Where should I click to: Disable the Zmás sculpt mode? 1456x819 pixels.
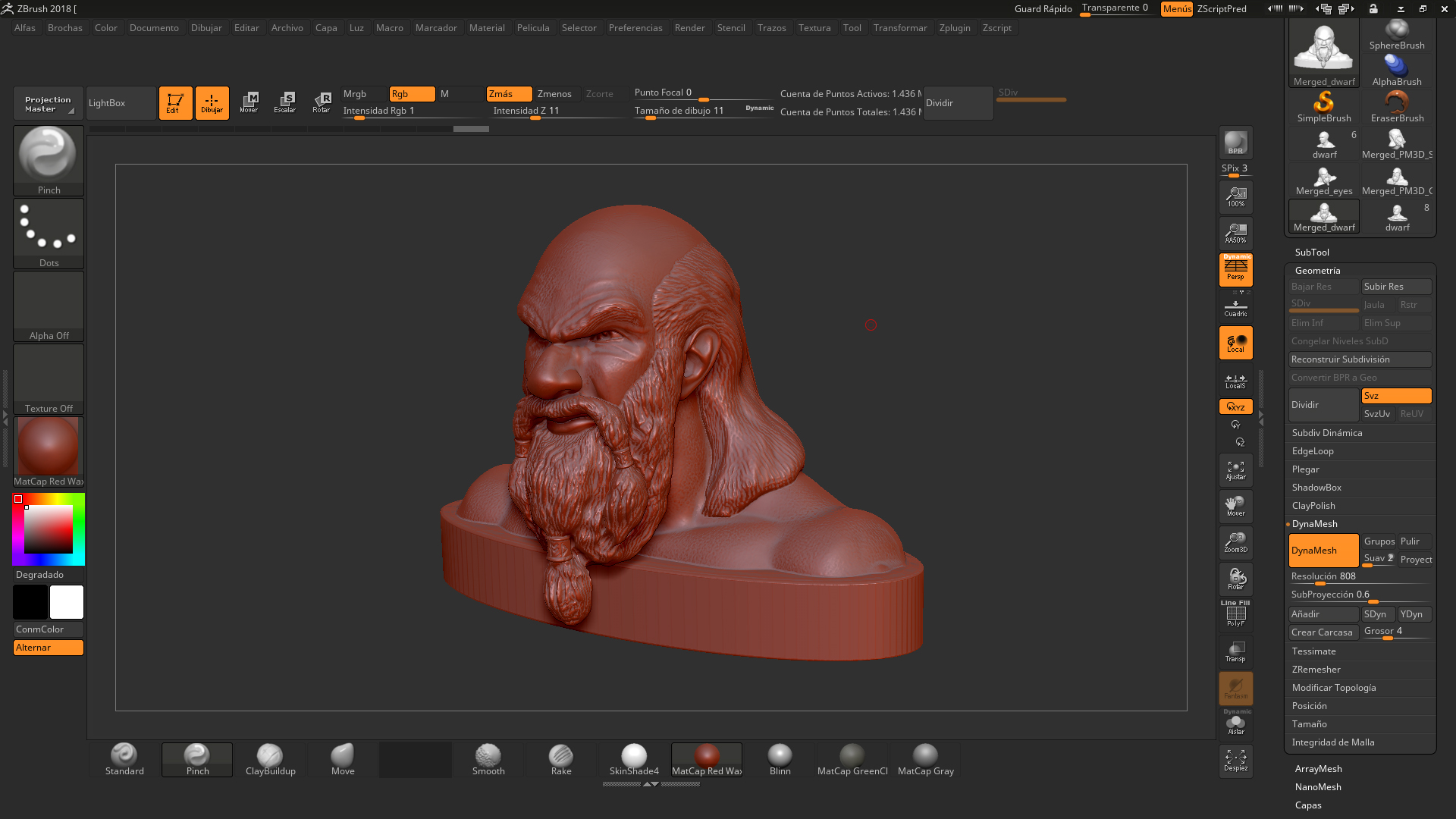[508, 94]
